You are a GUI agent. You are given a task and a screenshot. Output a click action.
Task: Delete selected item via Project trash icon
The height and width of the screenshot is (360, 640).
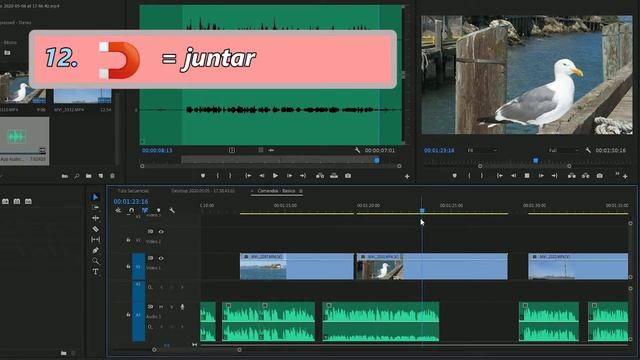pyautogui.click(x=113, y=176)
